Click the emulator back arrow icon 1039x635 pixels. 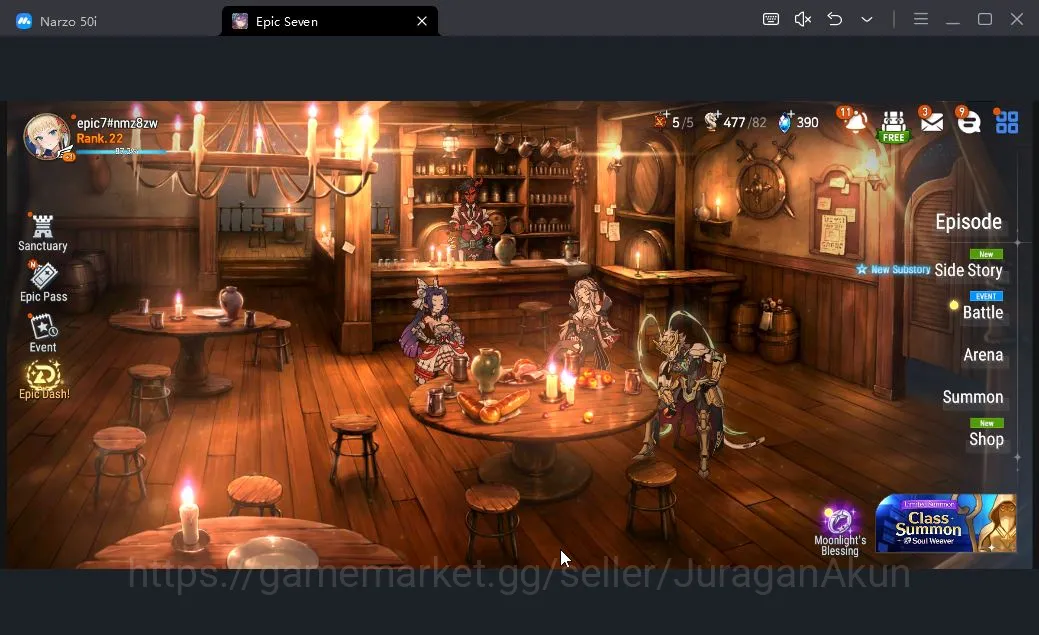point(835,19)
